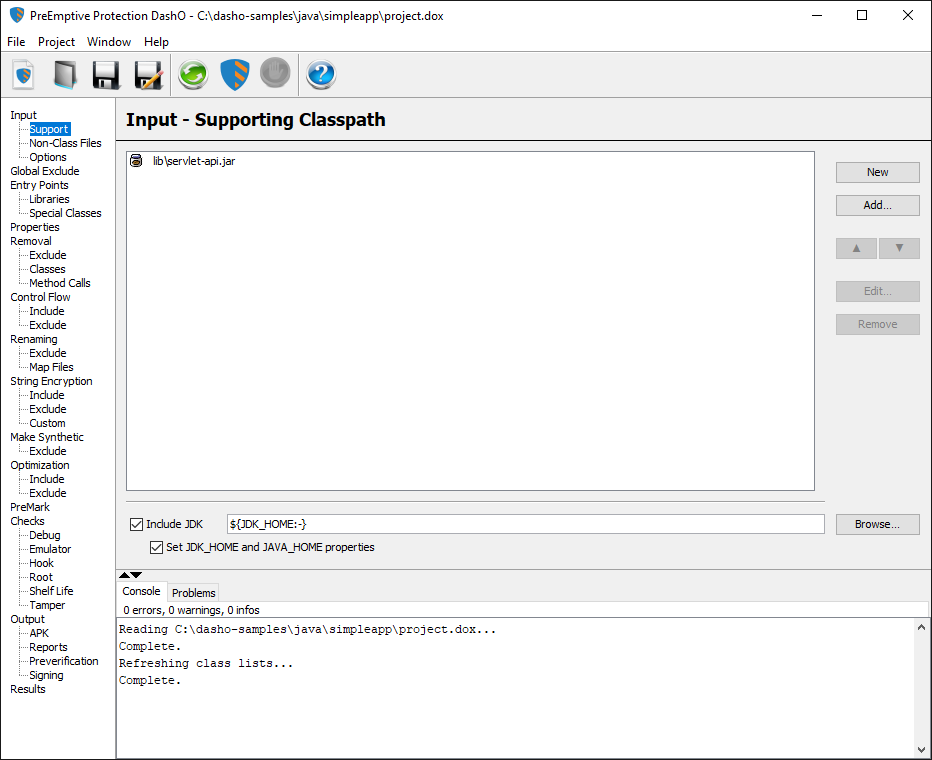Select Method Calls under Removal
932x760 pixels.
60,283
